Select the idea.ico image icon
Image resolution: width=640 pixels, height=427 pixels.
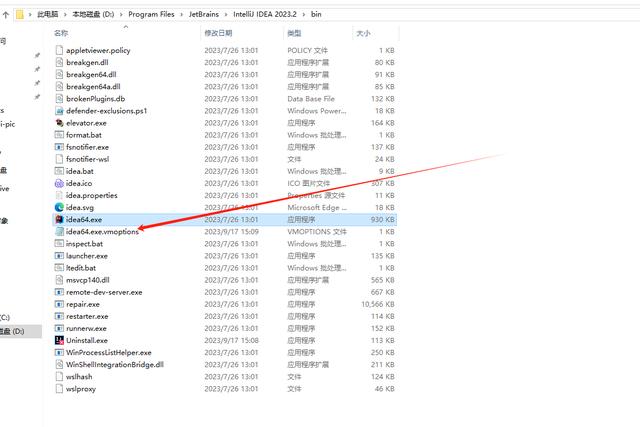[x=59, y=183]
